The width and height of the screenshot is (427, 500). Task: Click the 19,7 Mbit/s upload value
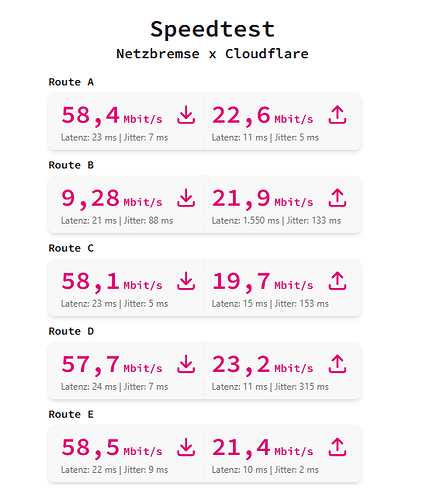click(x=263, y=282)
